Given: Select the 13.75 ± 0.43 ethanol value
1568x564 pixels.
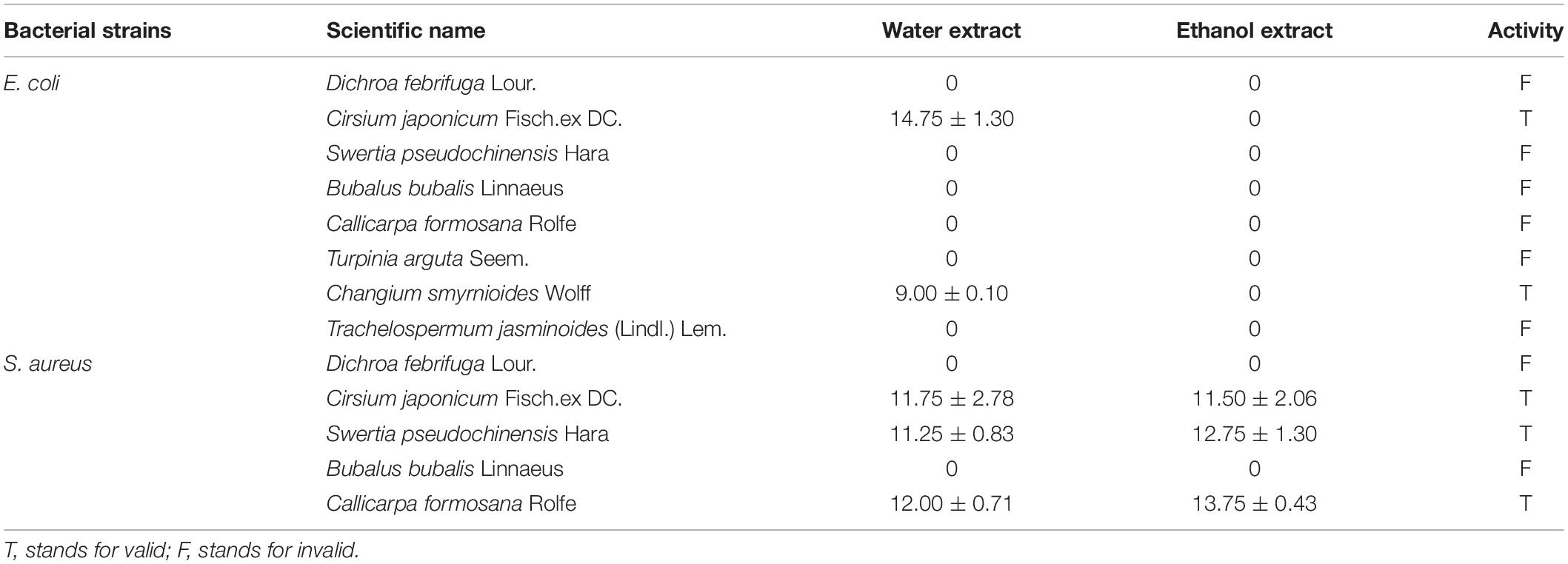Looking at the screenshot, I should pyautogui.click(x=1255, y=503).
